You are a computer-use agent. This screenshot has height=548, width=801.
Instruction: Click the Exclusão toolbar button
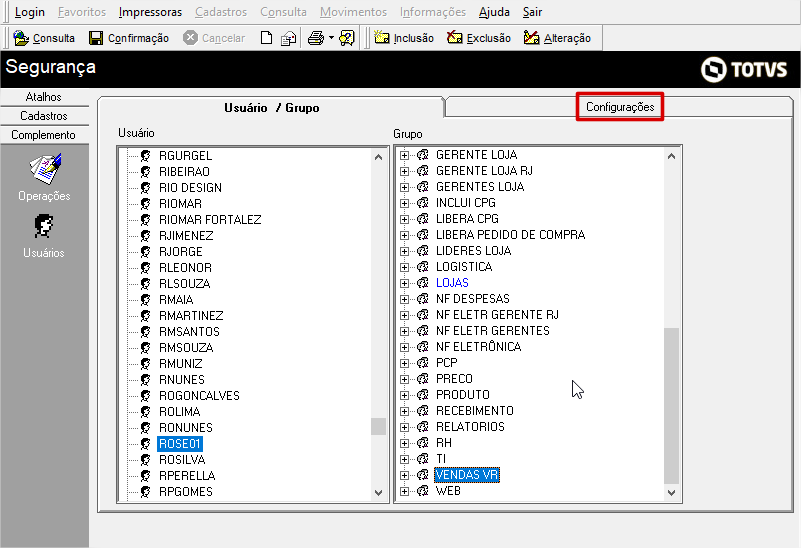click(479, 38)
